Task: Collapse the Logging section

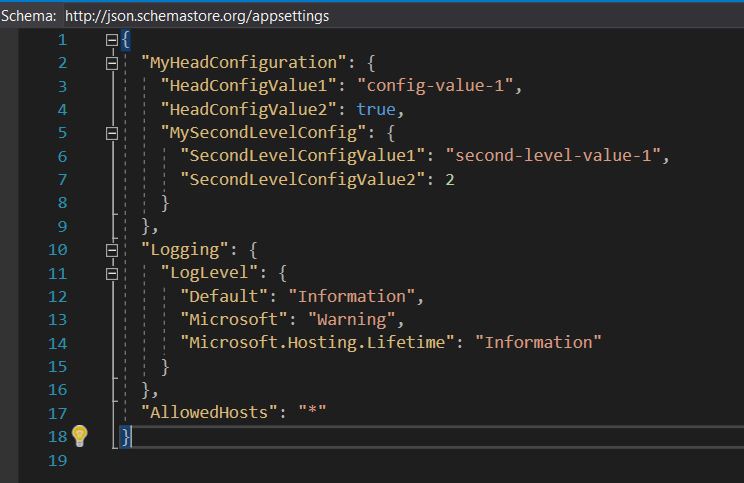Action: point(112,250)
